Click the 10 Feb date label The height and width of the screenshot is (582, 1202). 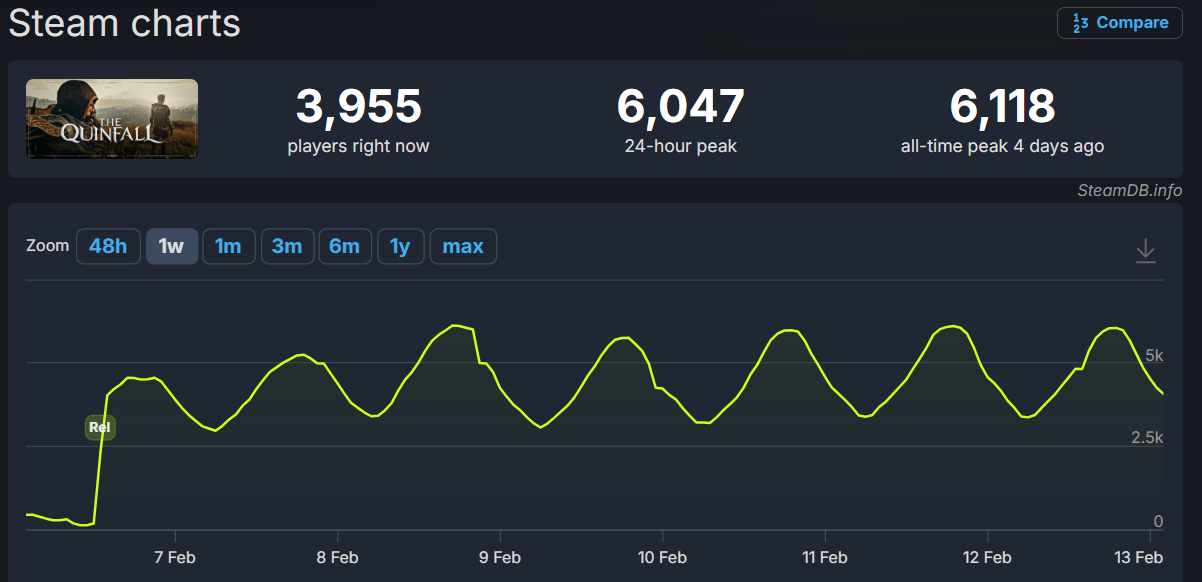coord(662,557)
